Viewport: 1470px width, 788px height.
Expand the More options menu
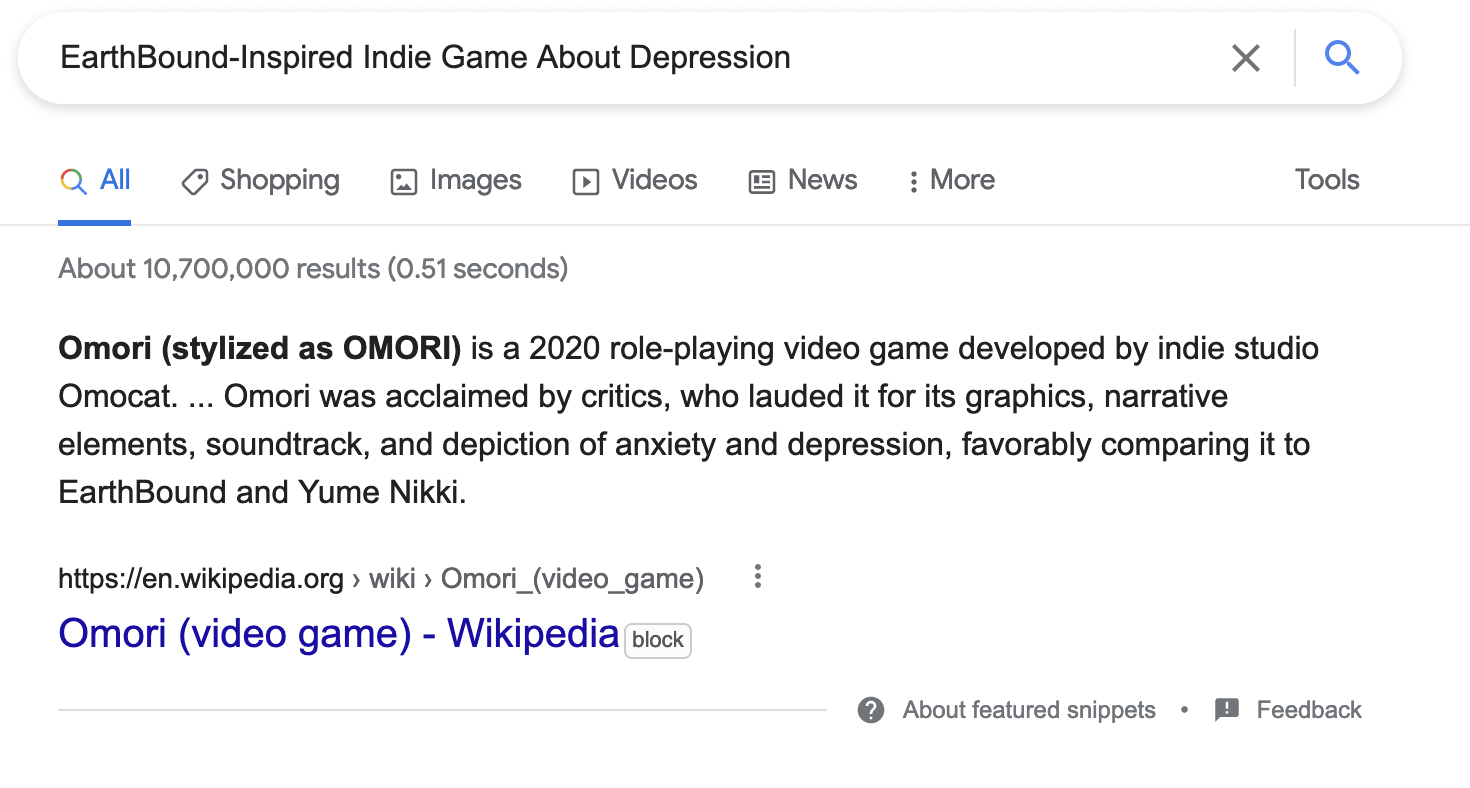(949, 181)
